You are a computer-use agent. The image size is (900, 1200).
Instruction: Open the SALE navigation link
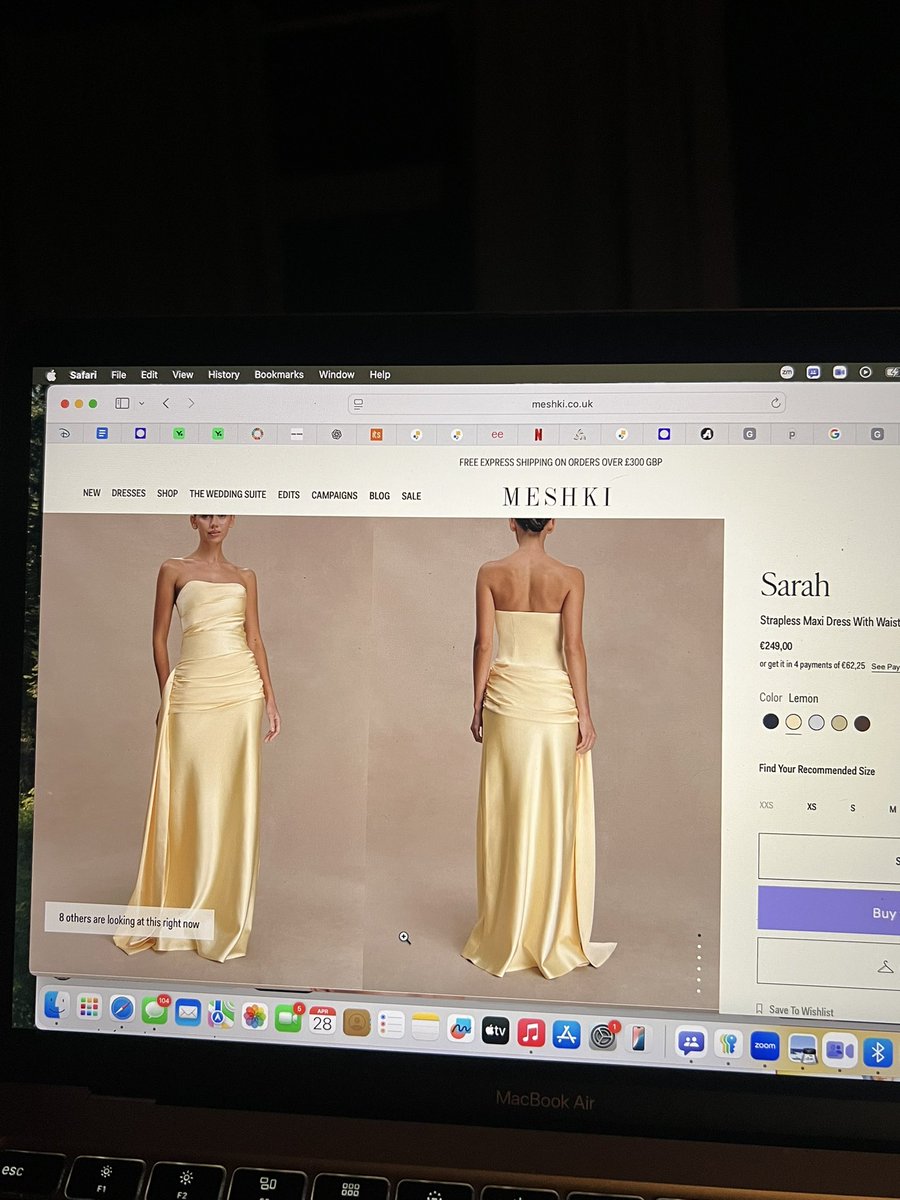pyautogui.click(x=411, y=496)
